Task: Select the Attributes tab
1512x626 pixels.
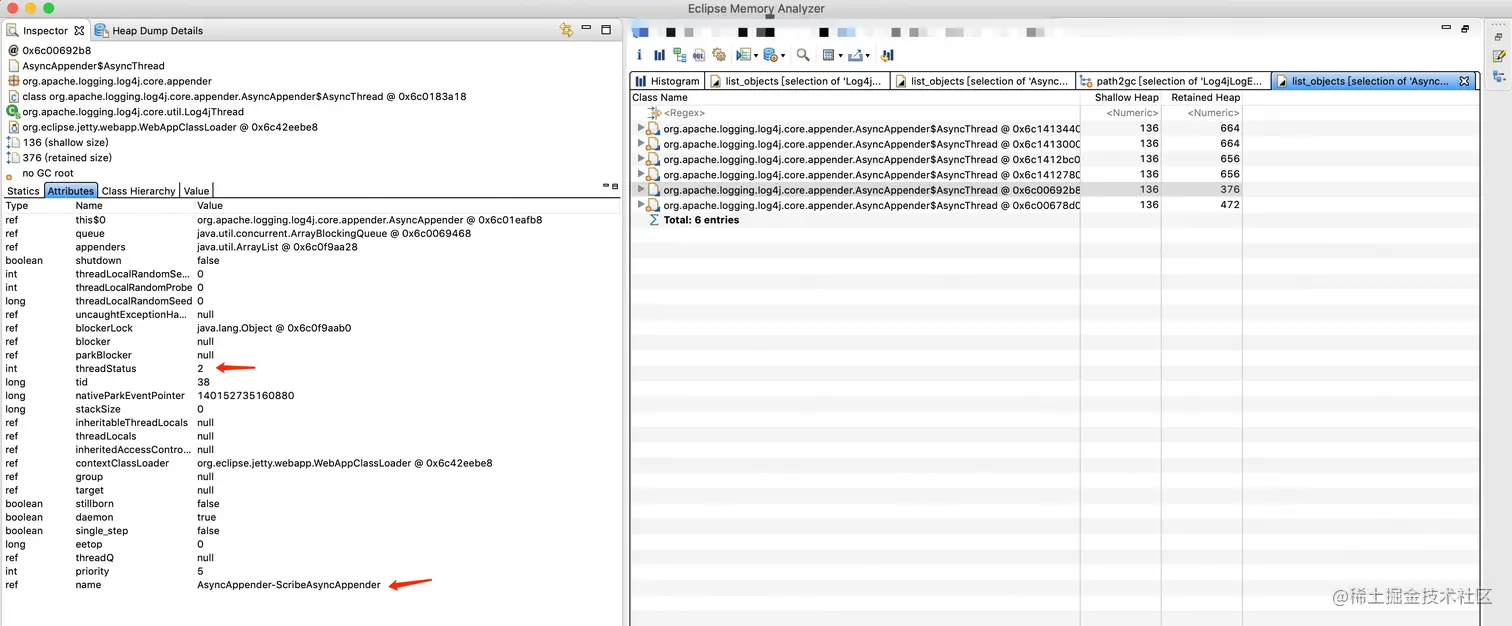Action: [x=71, y=191]
